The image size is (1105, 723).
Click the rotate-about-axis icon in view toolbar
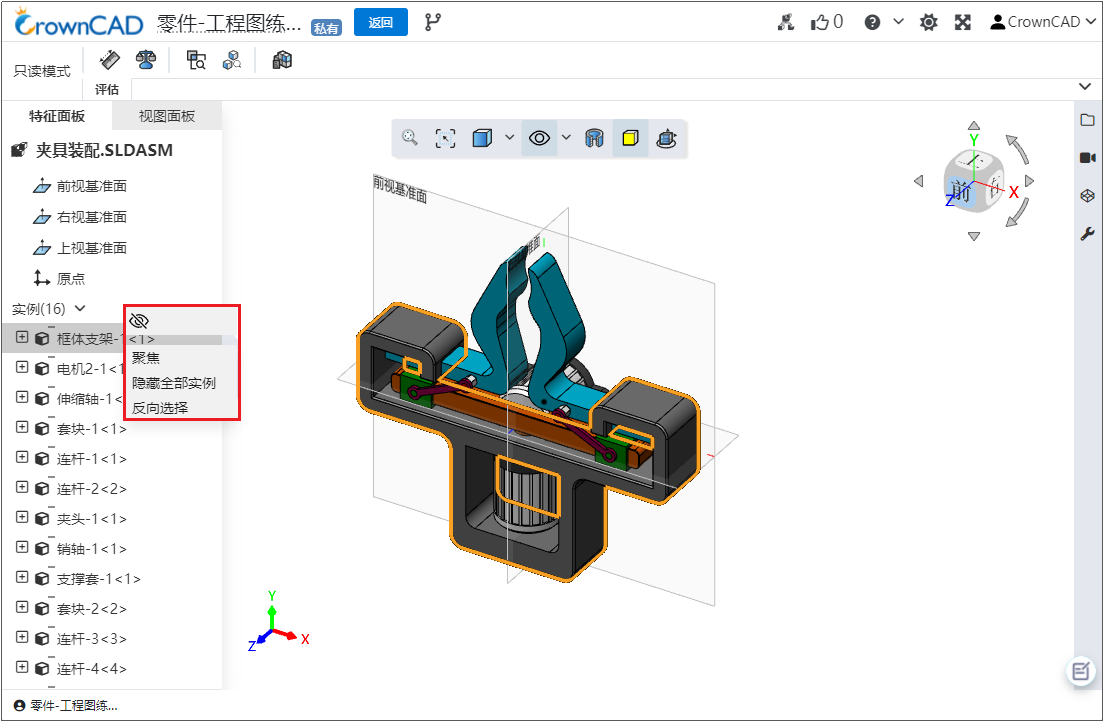tap(666, 138)
